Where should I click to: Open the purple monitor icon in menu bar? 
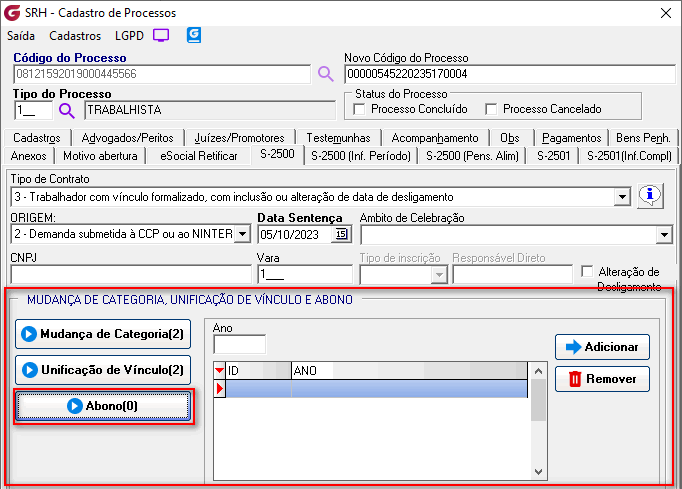pos(160,35)
